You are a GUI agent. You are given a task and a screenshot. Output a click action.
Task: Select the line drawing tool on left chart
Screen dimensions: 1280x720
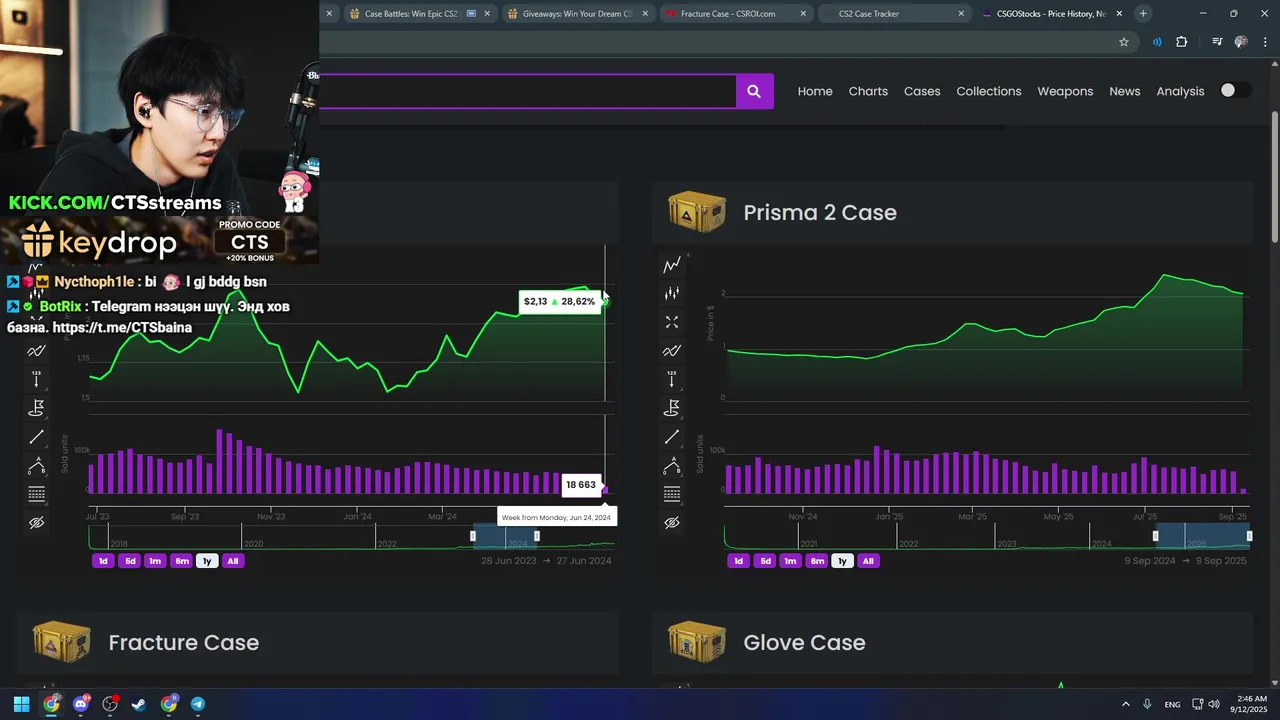pos(36,437)
